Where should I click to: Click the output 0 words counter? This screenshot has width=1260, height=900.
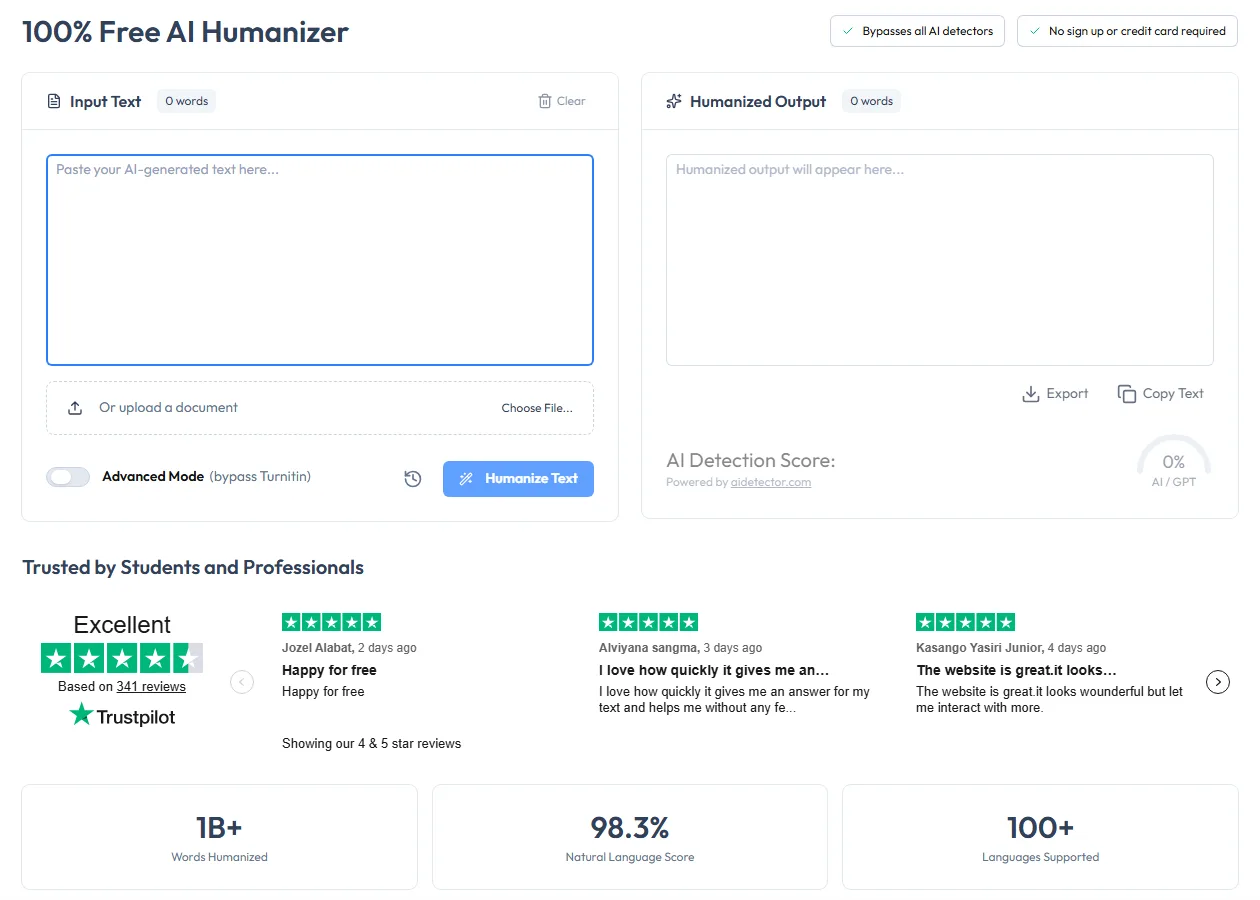871,101
